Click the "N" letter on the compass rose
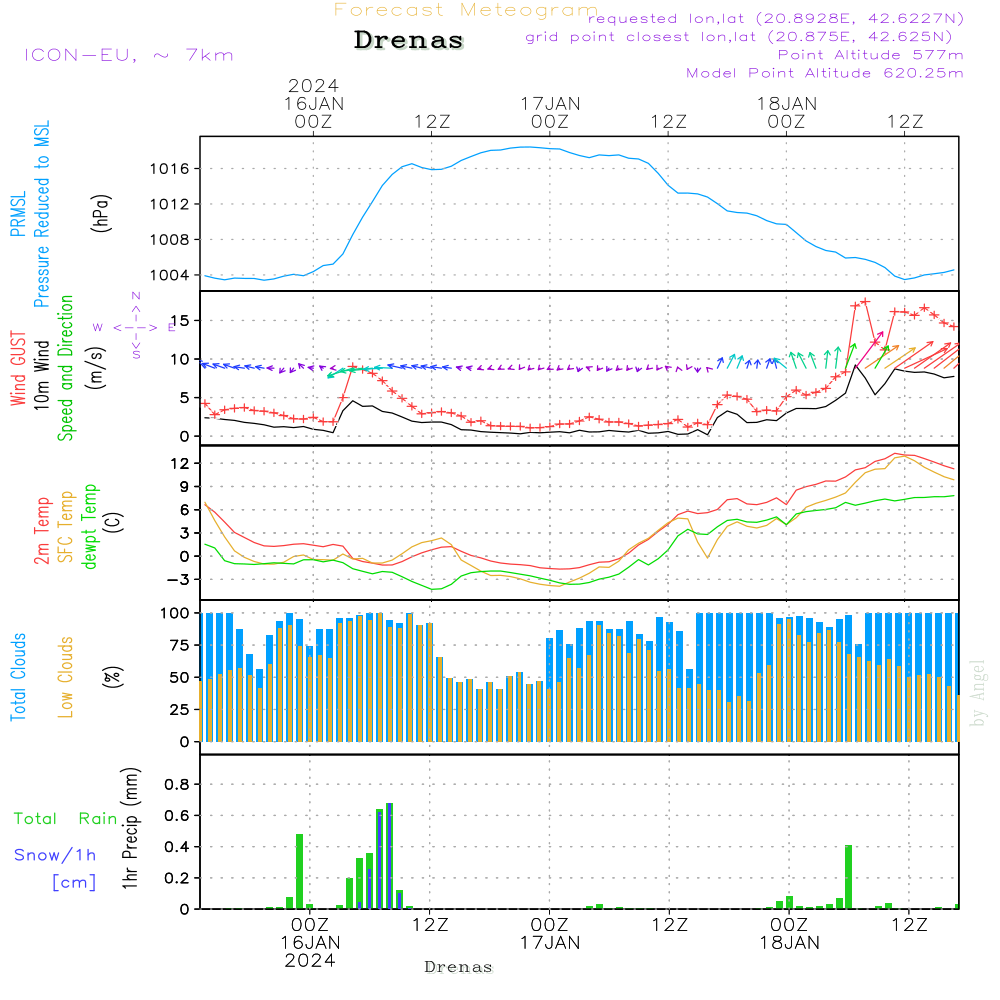The image size is (1000, 1000). 136,296
